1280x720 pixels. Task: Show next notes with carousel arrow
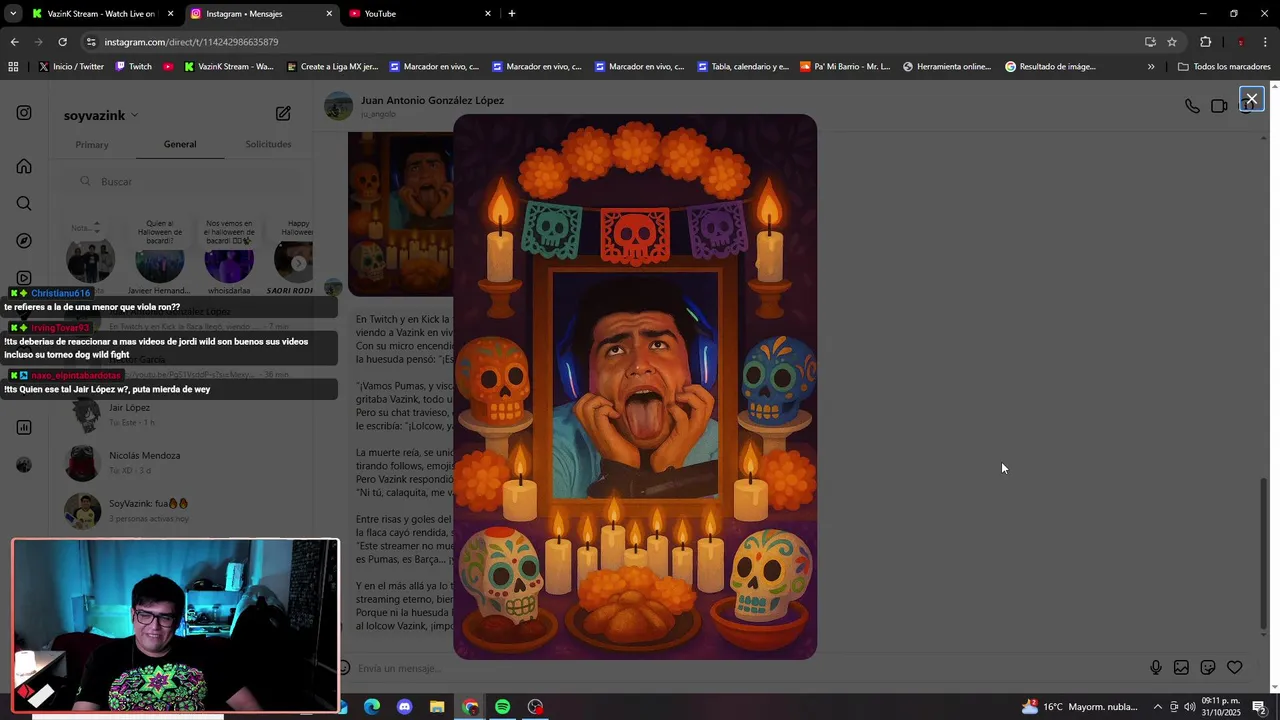tap(298, 263)
